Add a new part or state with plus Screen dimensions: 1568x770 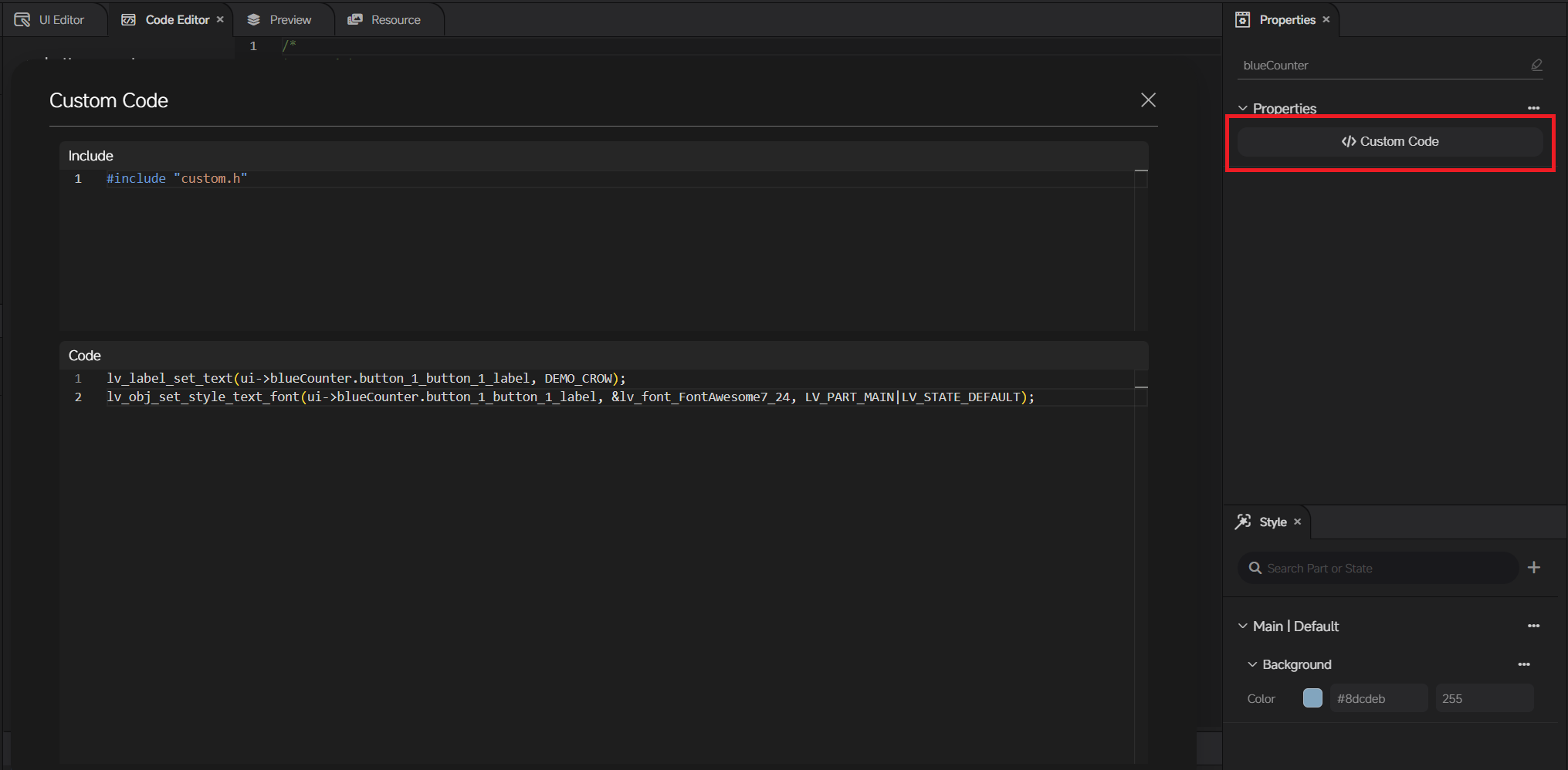click(1534, 567)
